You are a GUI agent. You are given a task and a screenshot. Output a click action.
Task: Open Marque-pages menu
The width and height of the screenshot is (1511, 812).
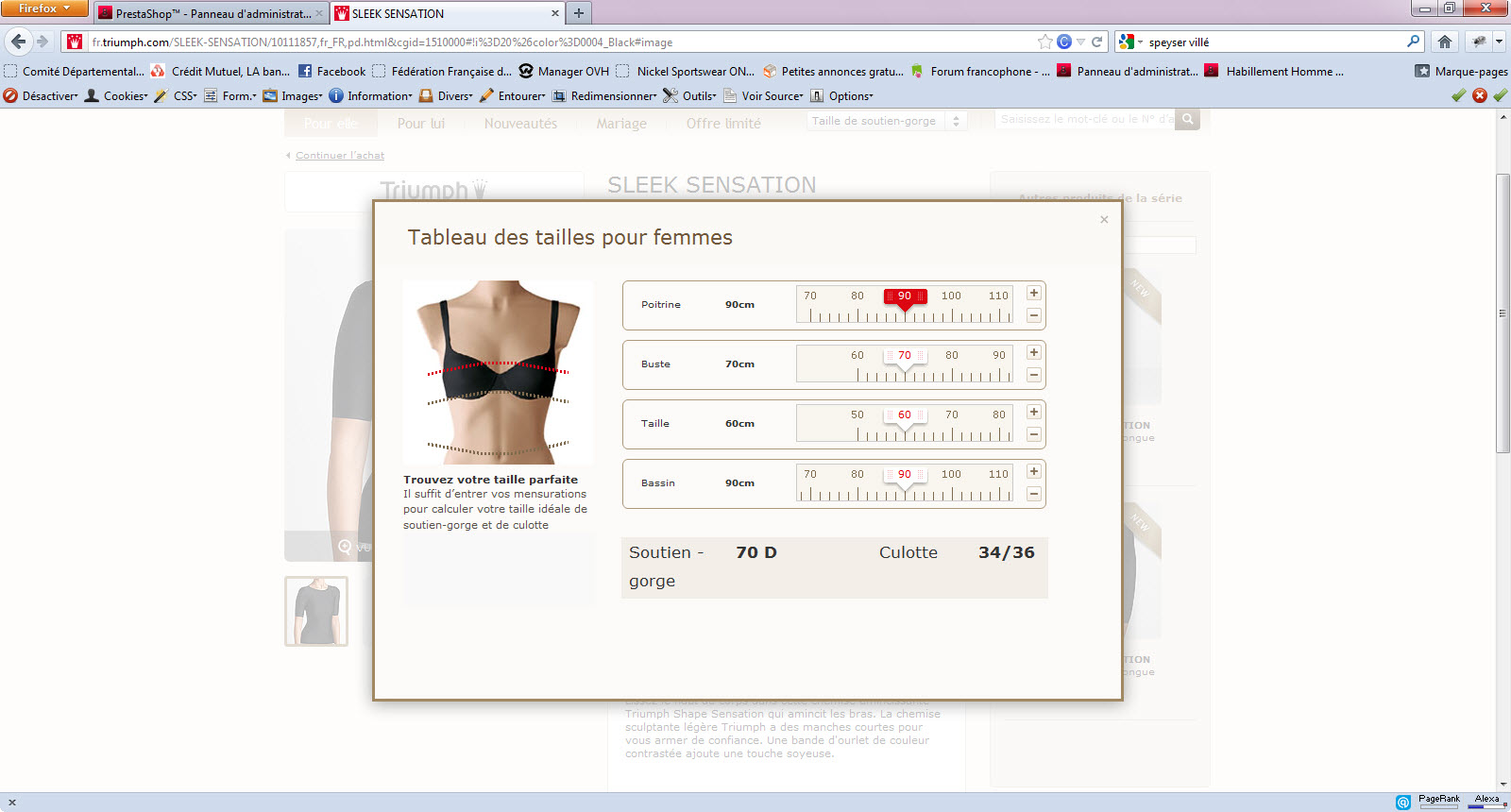(x=1461, y=71)
